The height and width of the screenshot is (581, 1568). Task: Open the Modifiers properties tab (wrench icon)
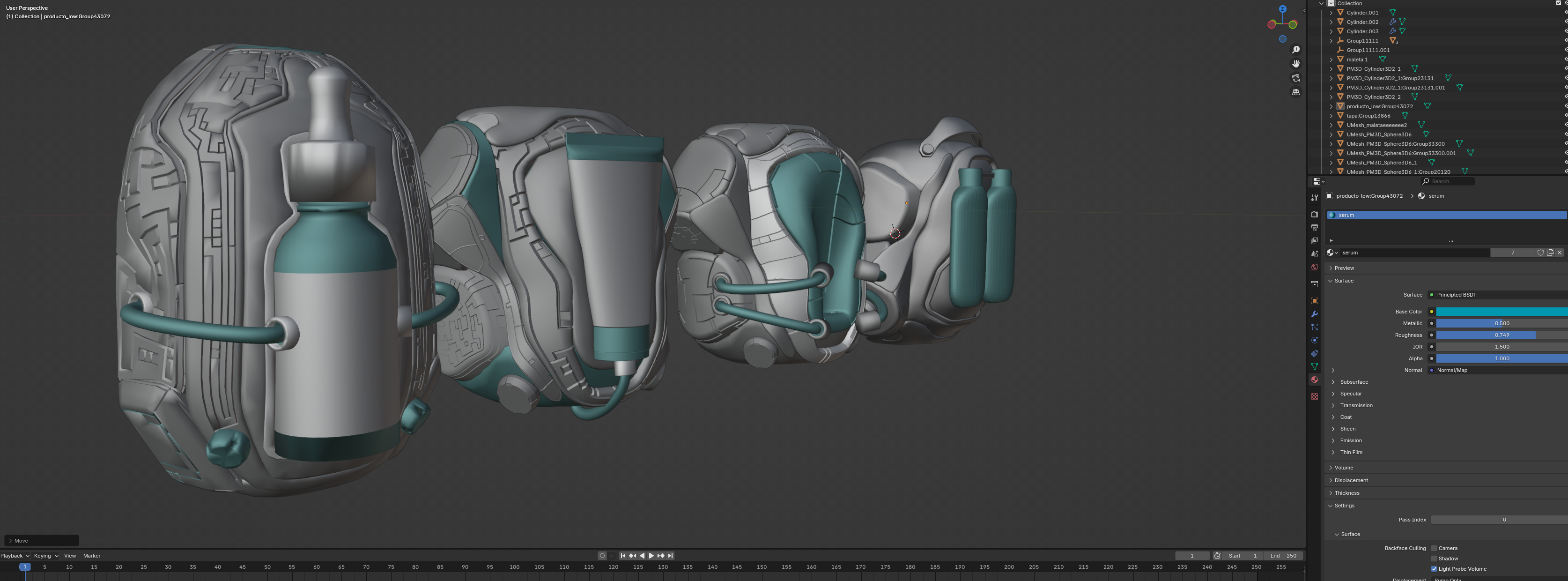(1314, 314)
